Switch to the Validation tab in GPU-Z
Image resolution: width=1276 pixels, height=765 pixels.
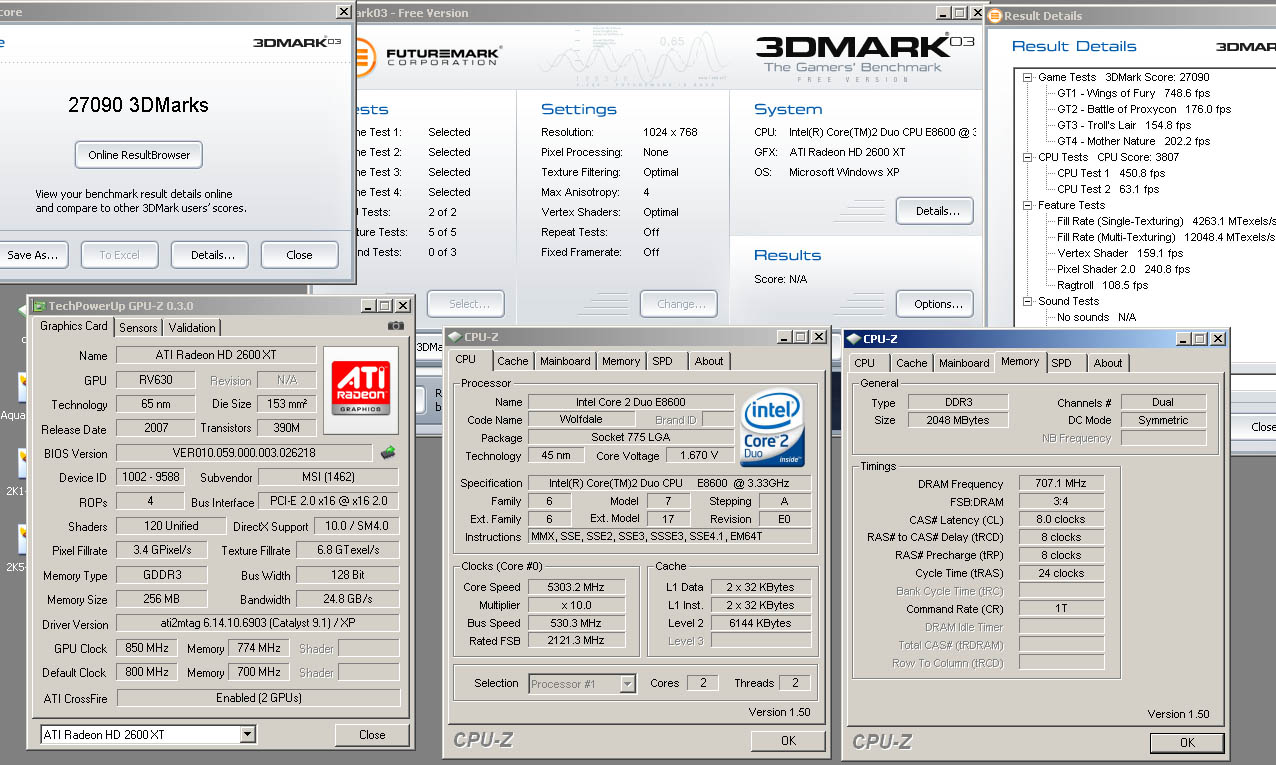coord(192,328)
